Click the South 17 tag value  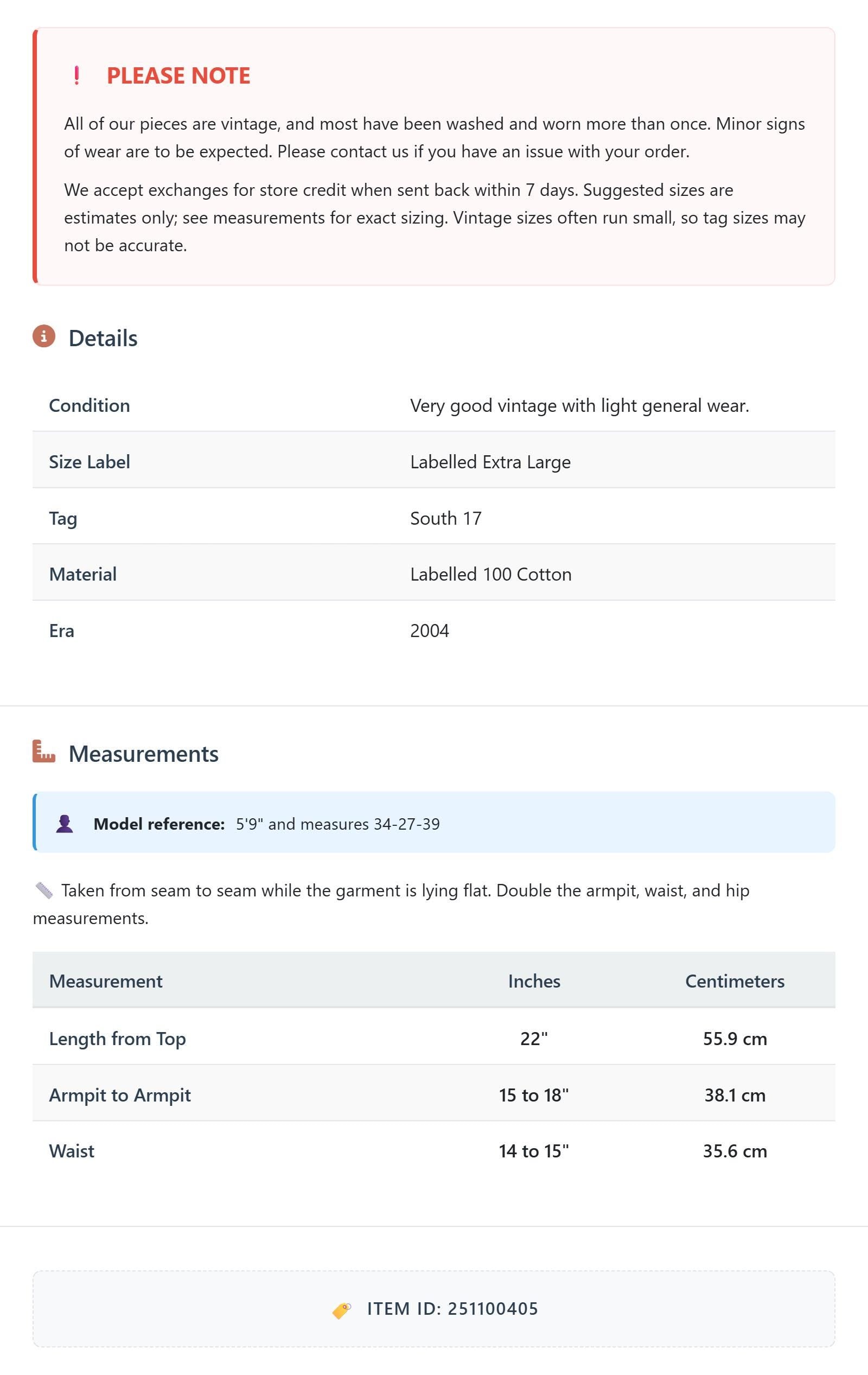click(x=446, y=519)
